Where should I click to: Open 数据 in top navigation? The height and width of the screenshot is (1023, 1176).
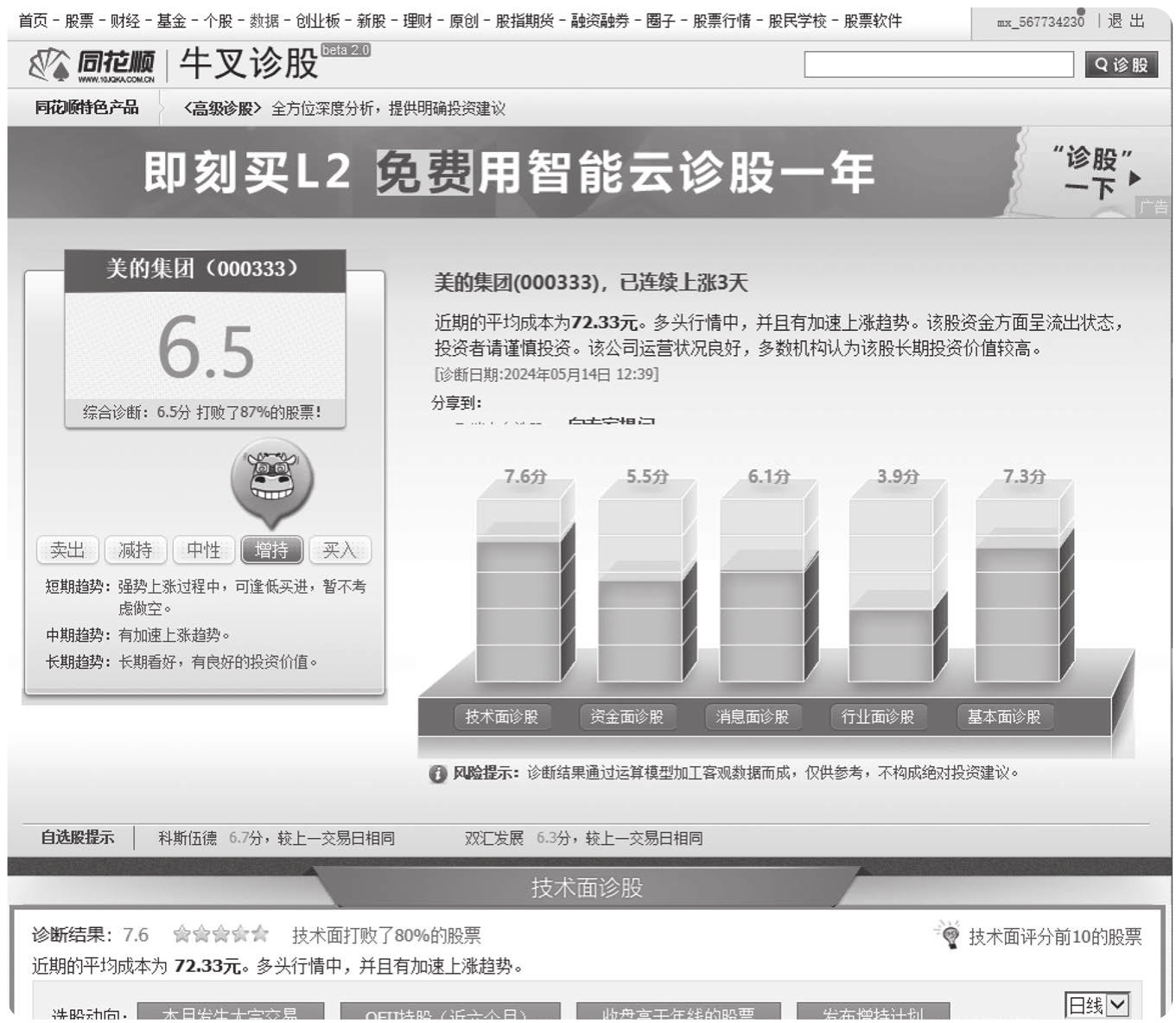tap(264, 21)
